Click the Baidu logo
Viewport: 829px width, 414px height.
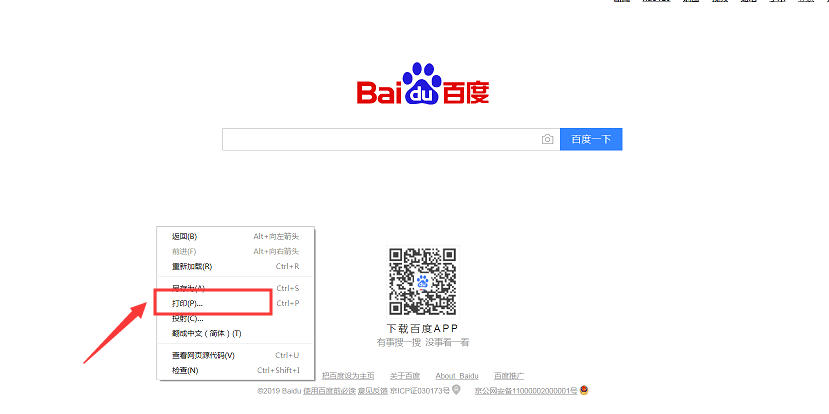click(423, 87)
